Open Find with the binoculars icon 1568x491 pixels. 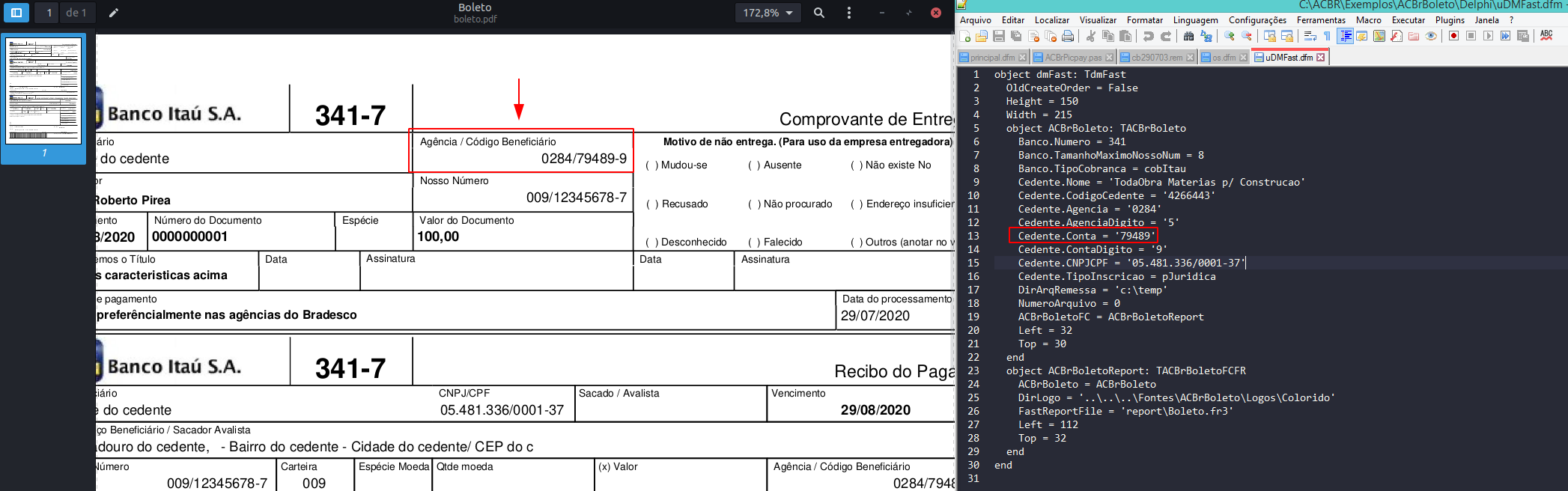[1188, 36]
